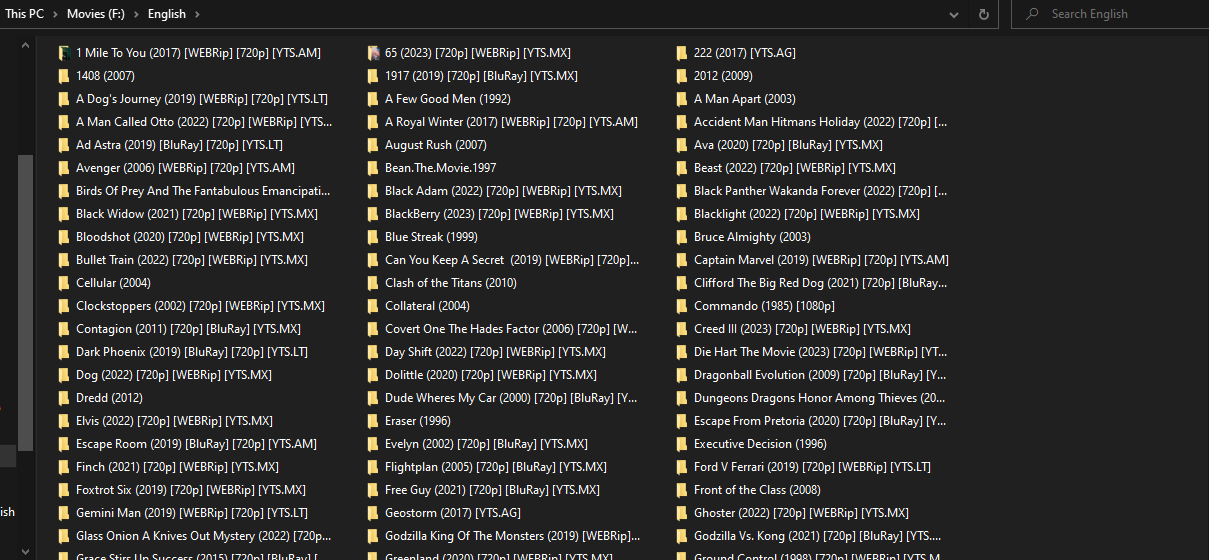Viewport: 1209px width, 560px height.
Task: Go to This PC in address bar
Action: point(26,14)
